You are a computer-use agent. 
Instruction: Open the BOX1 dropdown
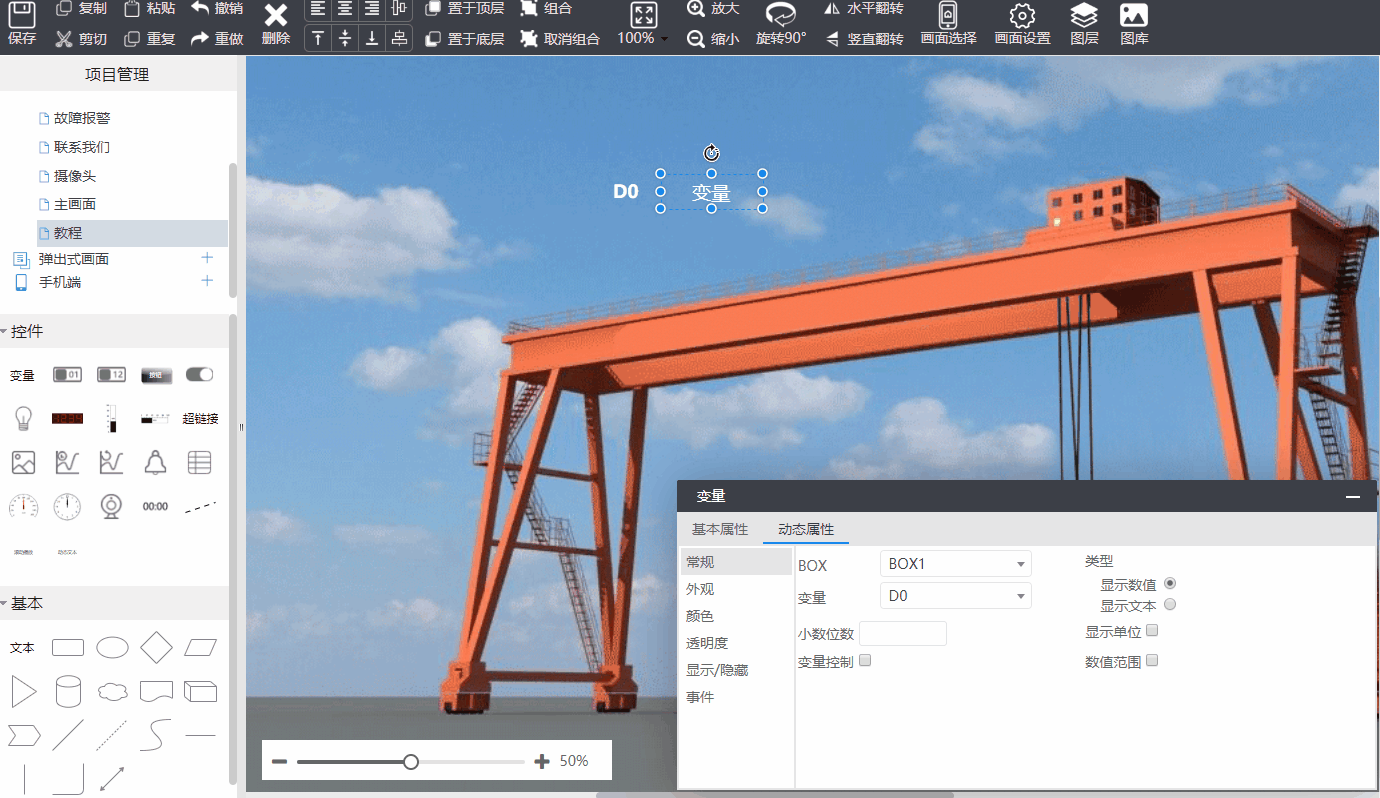(955, 564)
